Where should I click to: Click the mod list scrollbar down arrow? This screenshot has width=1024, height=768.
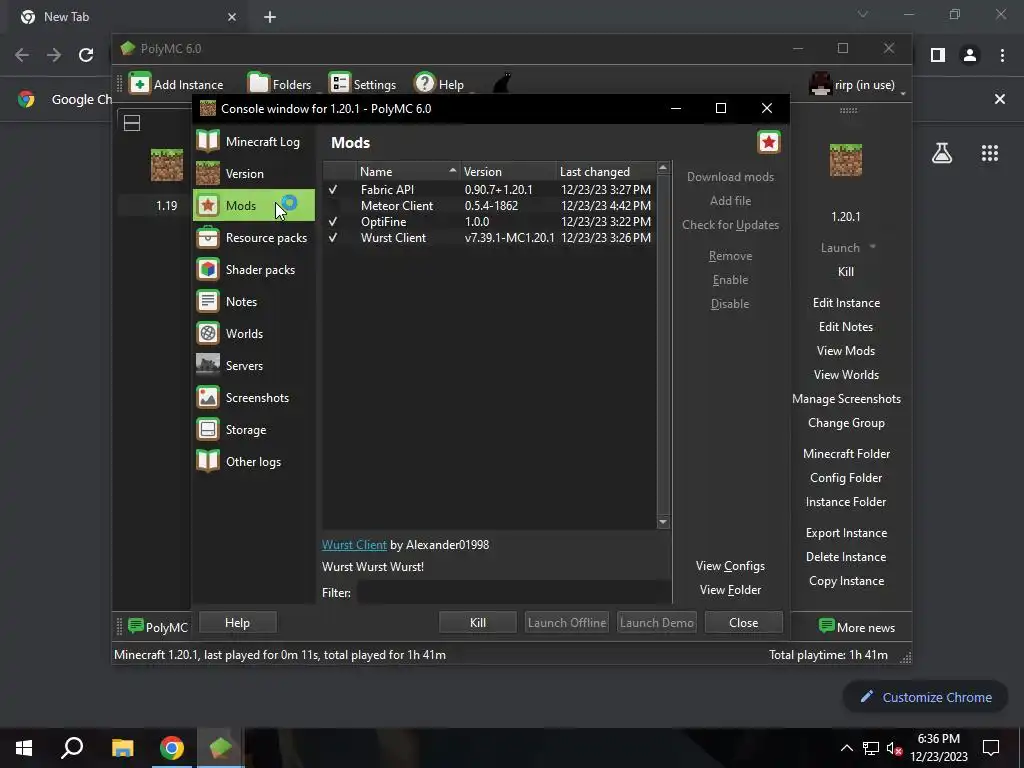[x=663, y=522]
